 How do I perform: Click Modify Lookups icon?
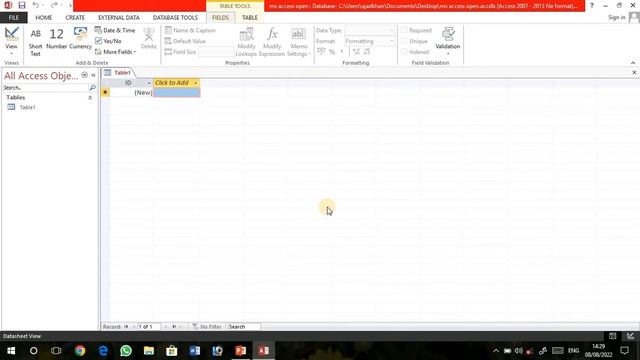pos(246,42)
